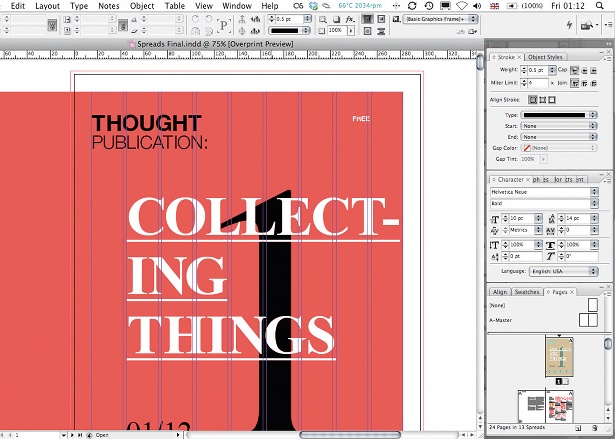Click the Gap Tint slider arrow button
Screen dimensions: 615x439
pyautogui.click(x=543, y=159)
